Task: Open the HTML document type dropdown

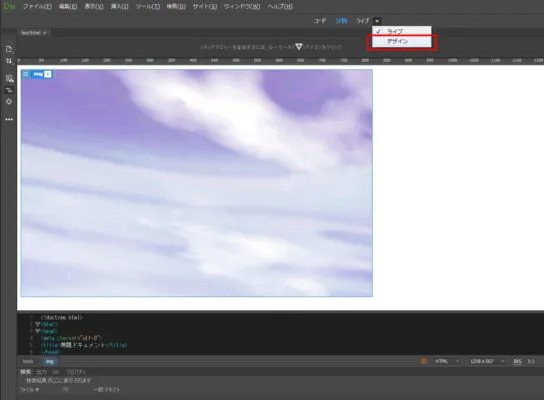Action: 447,361
